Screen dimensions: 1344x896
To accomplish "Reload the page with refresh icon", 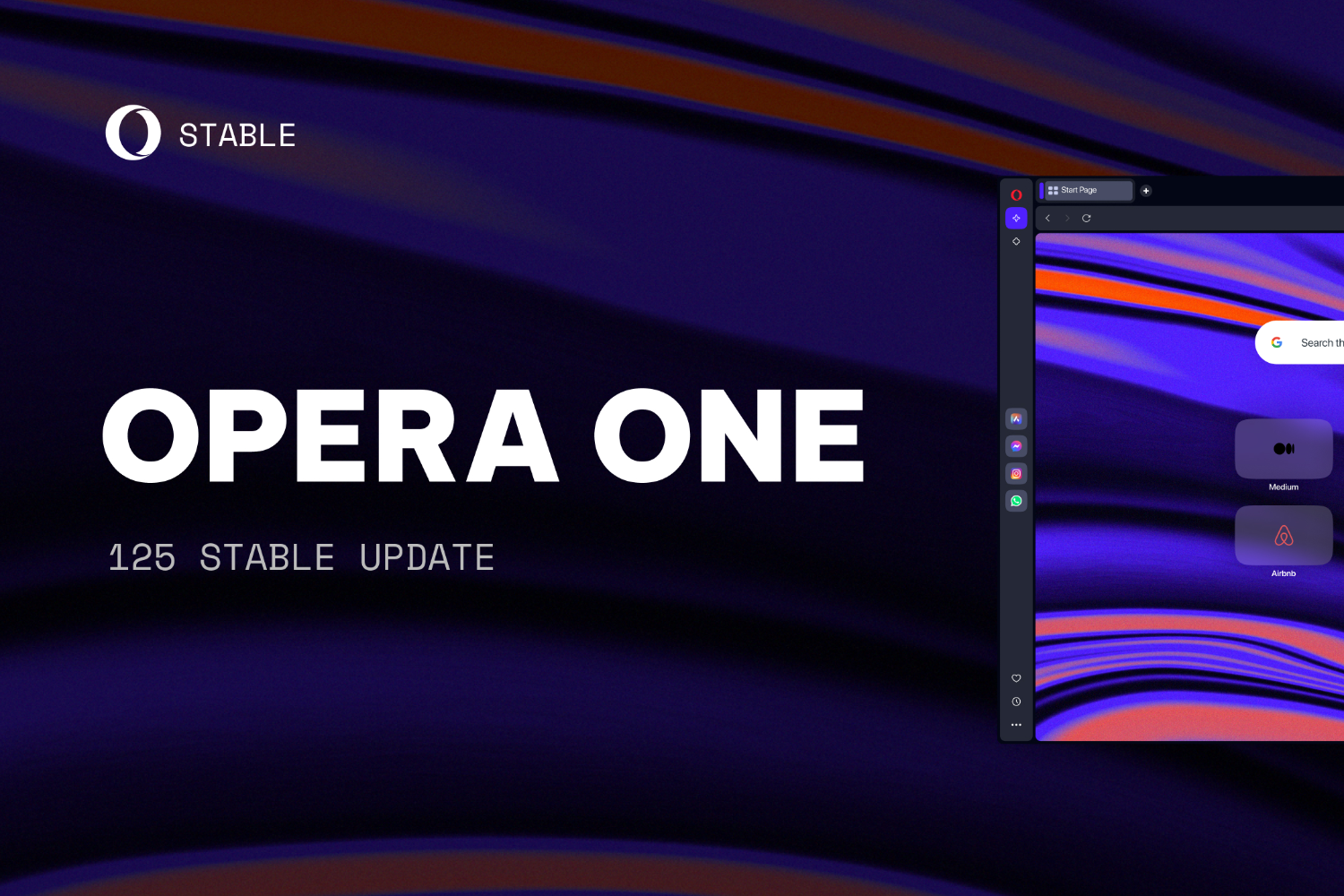I will pyautogui.click(x=1086, y=218).
